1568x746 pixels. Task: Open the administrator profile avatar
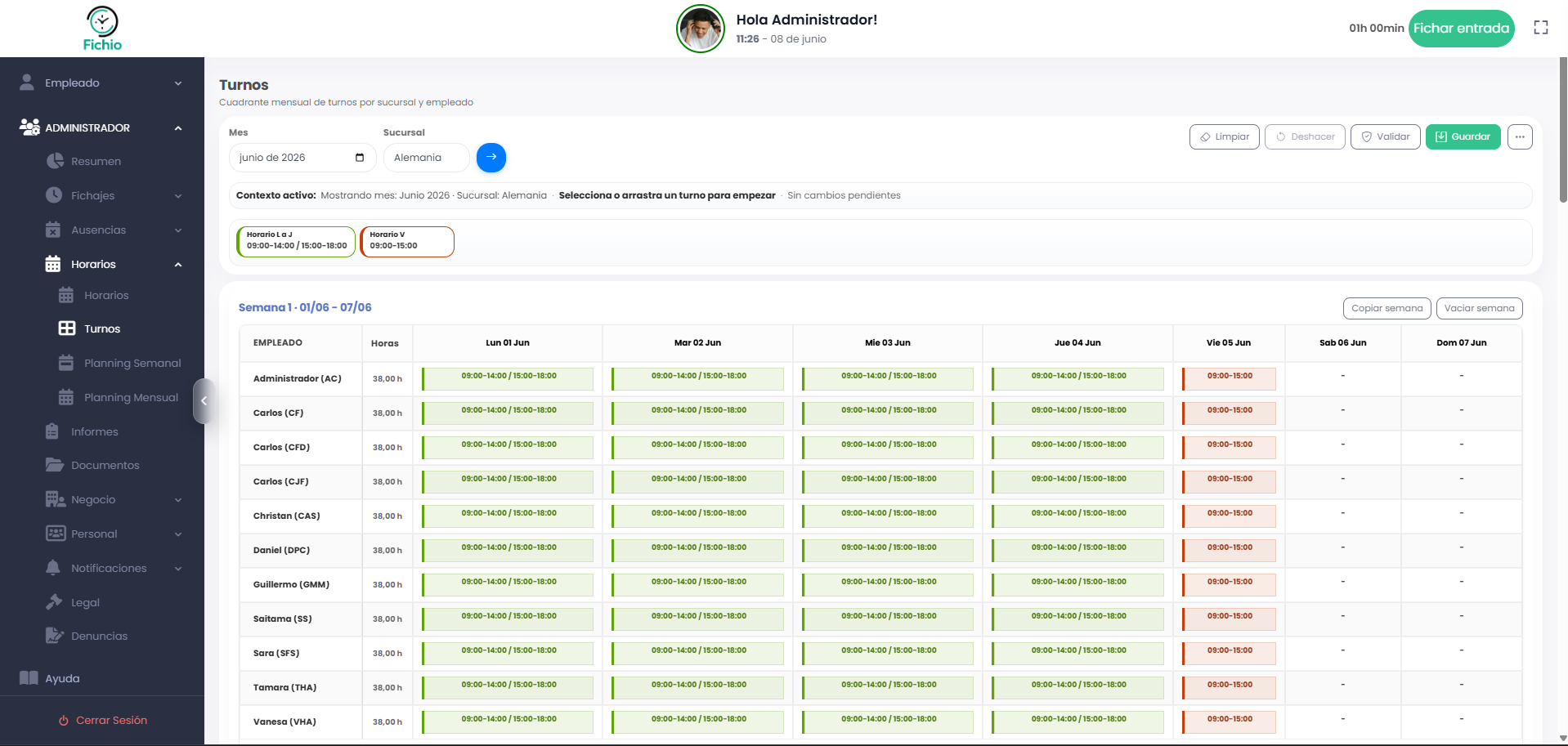coord(701,29)
